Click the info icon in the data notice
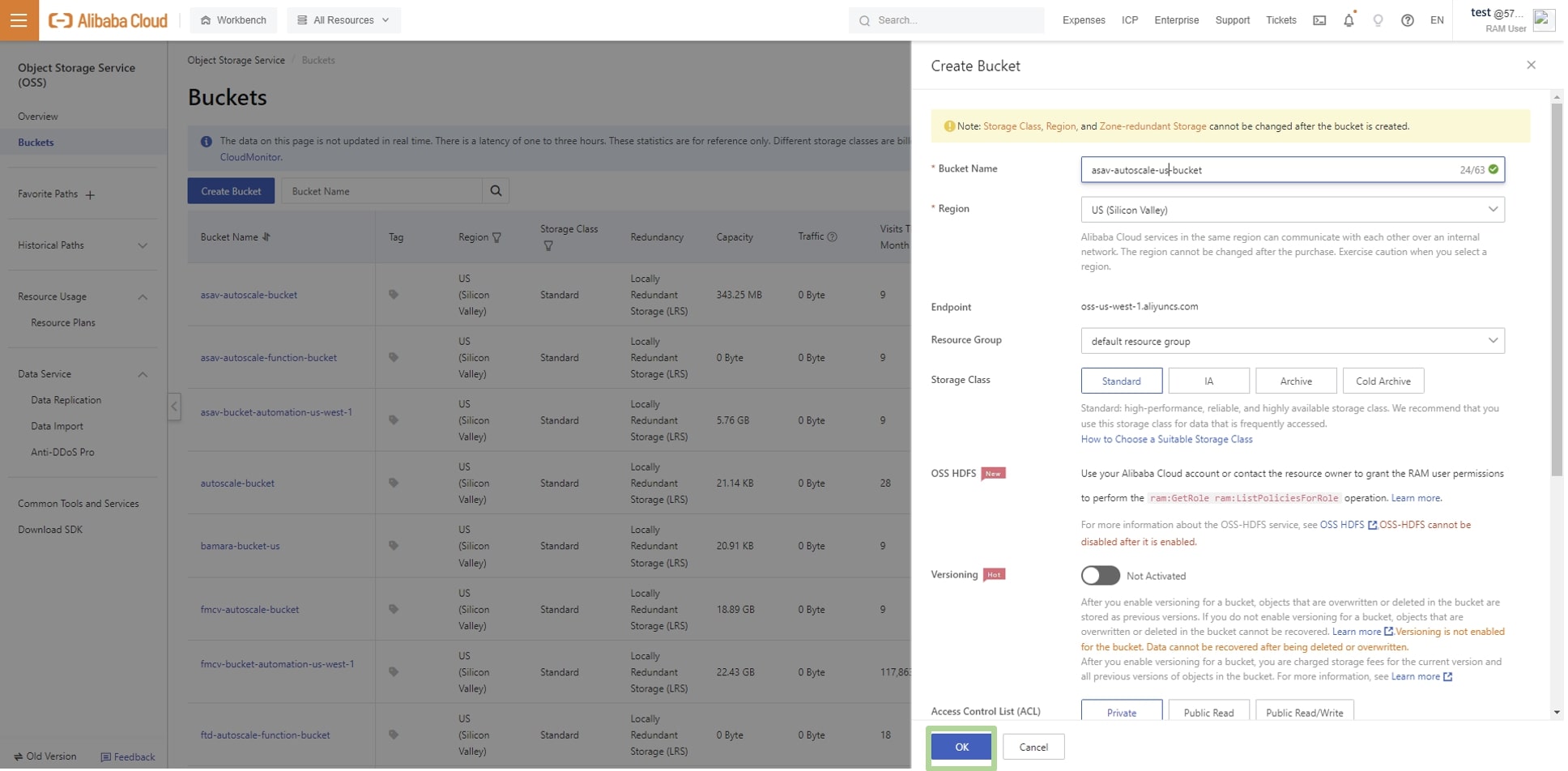The height and width of the screenshot is (771, 1568). coord(207,142)
